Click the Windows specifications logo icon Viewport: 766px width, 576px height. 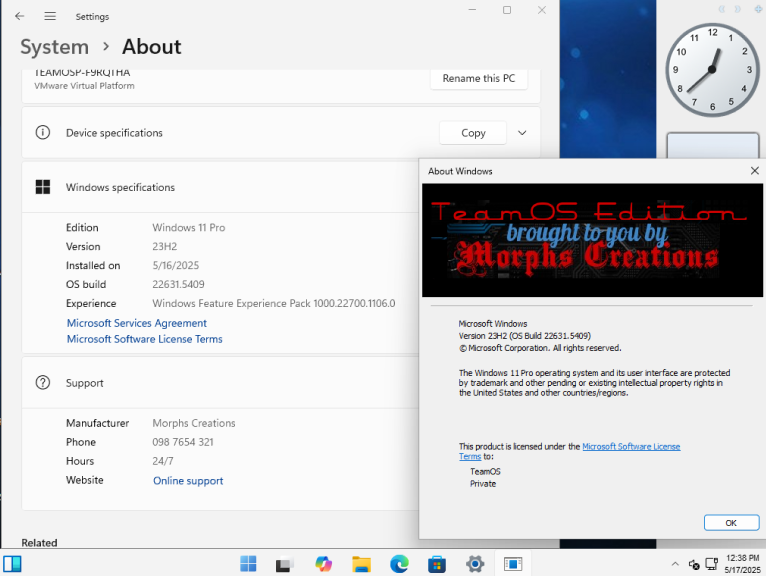[43, 187]
